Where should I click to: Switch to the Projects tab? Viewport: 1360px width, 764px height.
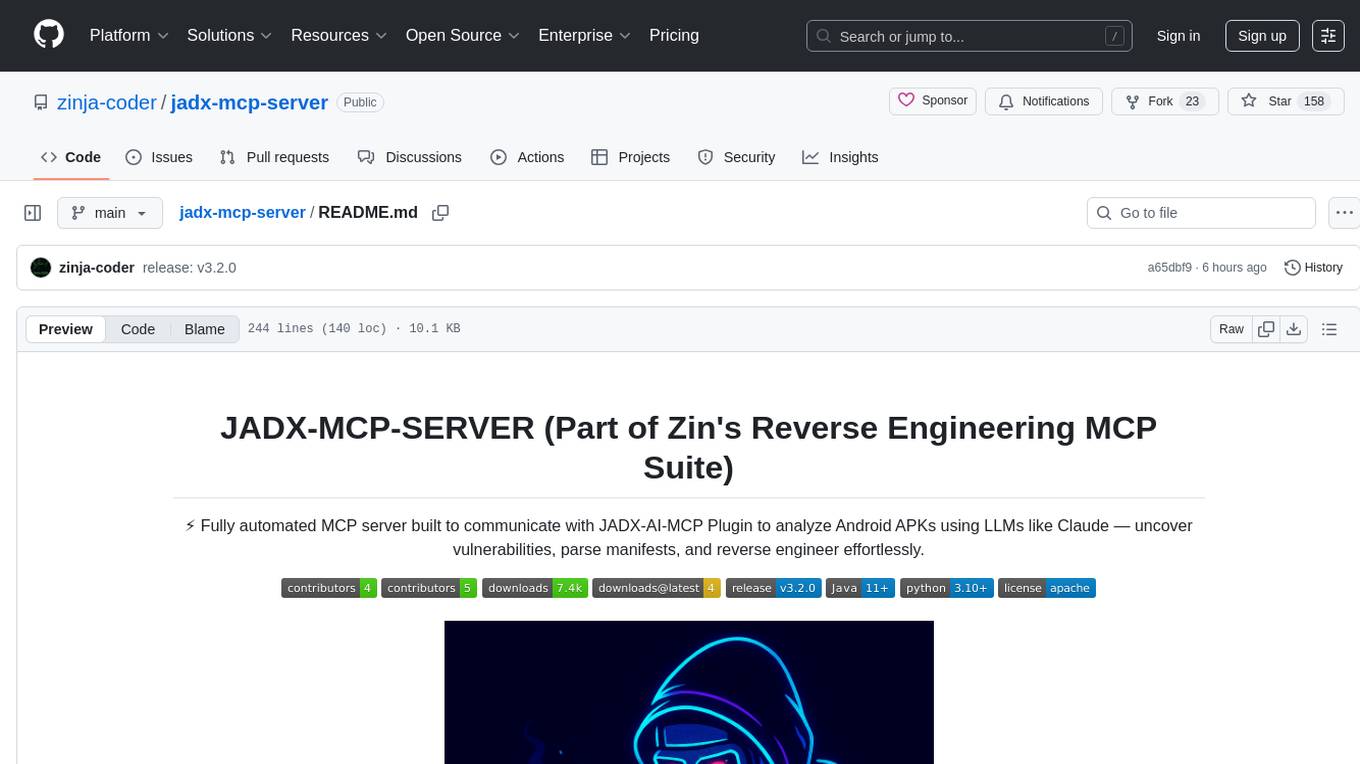[630, 157]
